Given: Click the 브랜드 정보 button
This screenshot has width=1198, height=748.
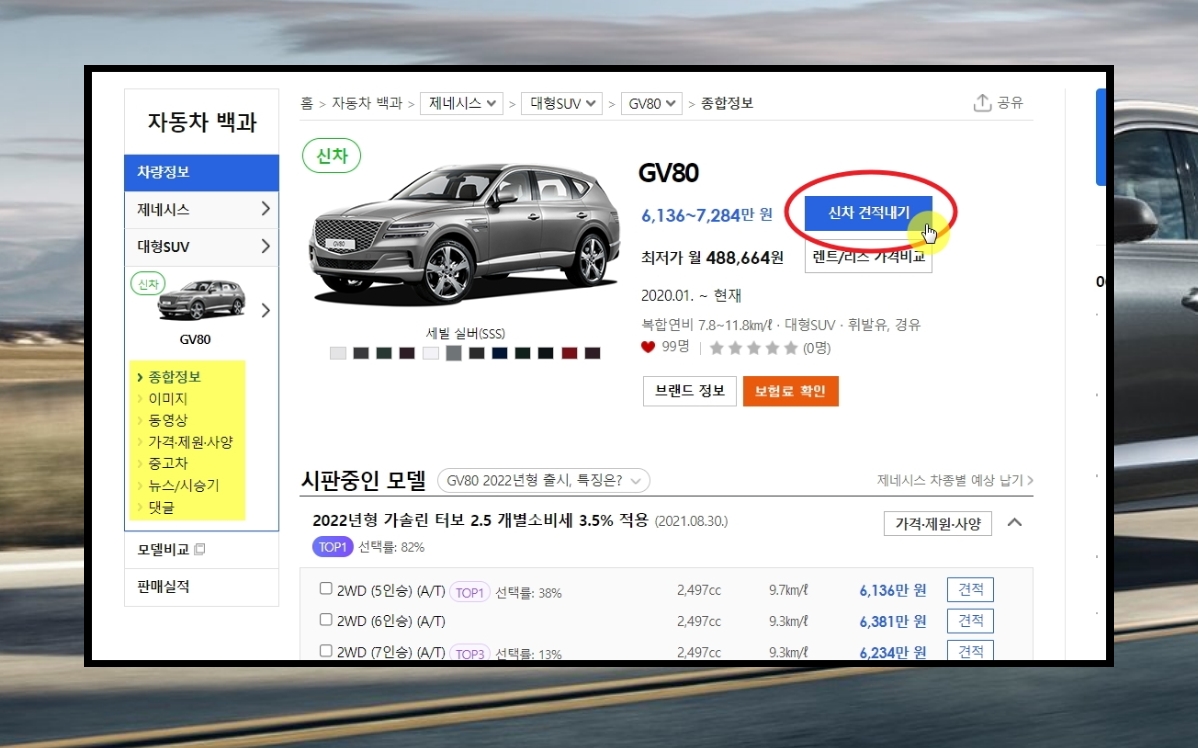Looking at the screenshot, I should click(689, 391).
